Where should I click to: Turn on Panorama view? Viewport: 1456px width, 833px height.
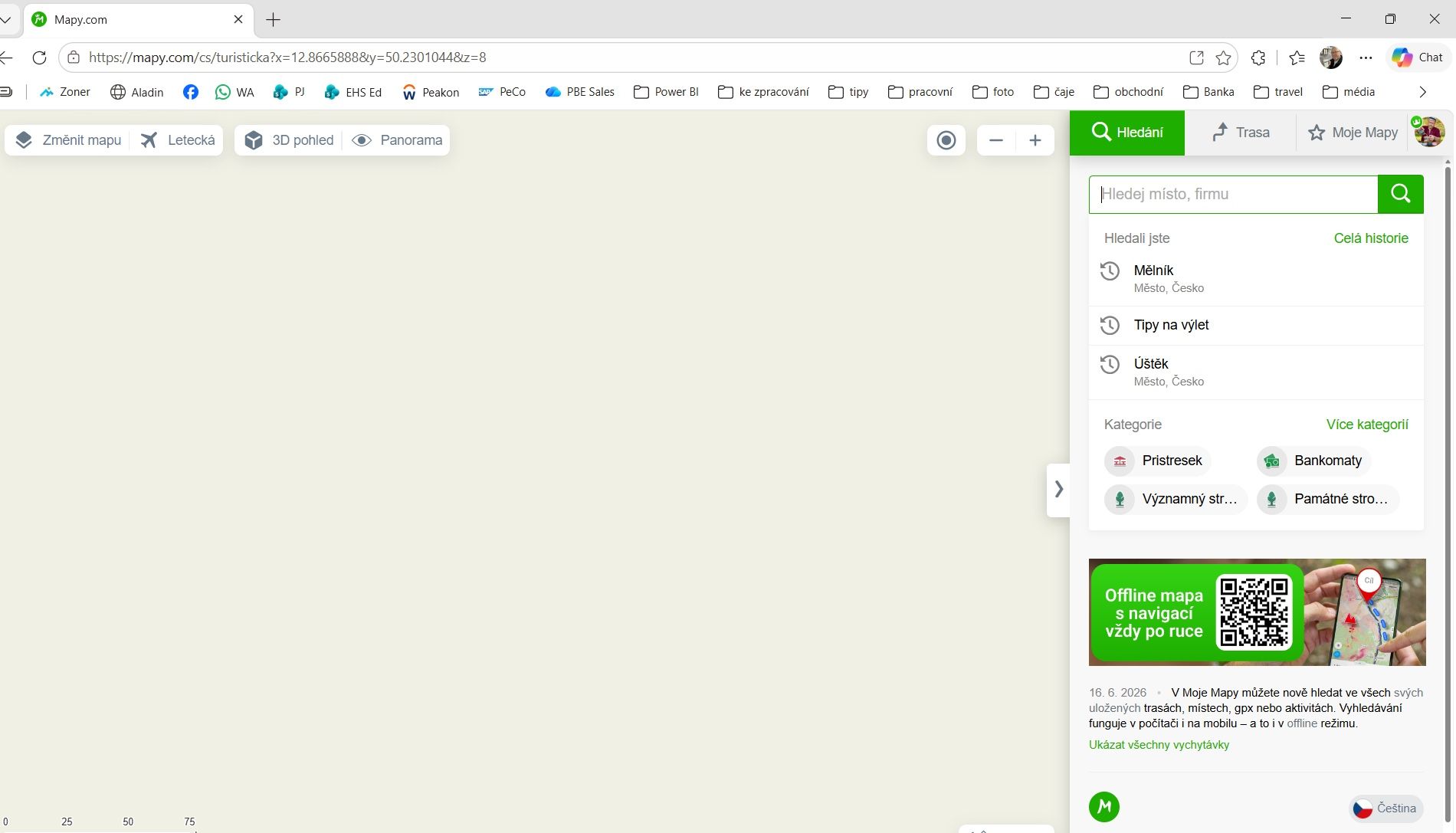point(397,140)
